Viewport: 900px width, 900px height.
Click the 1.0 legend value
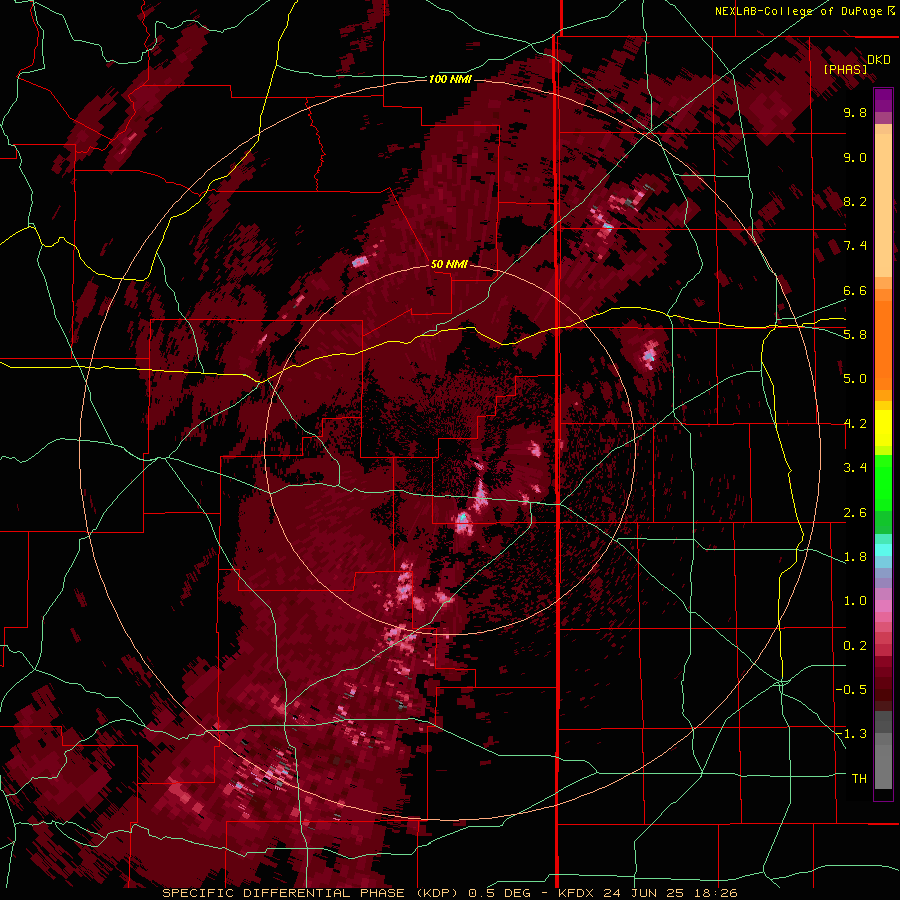coord(855,601)
